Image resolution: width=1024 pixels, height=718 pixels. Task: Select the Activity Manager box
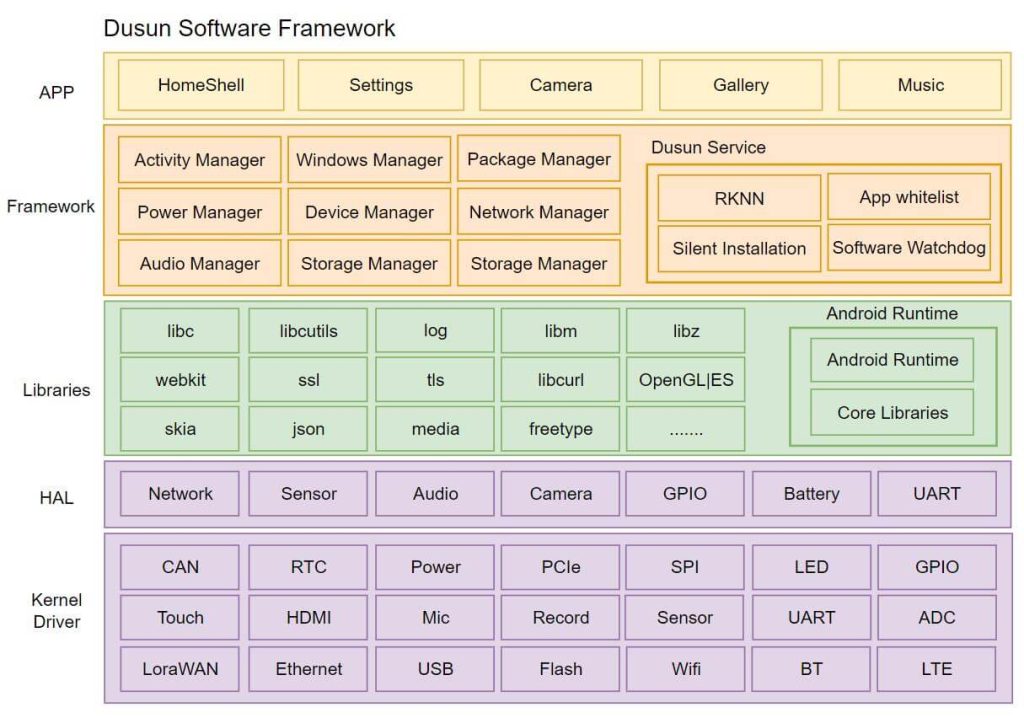(200, 159)
